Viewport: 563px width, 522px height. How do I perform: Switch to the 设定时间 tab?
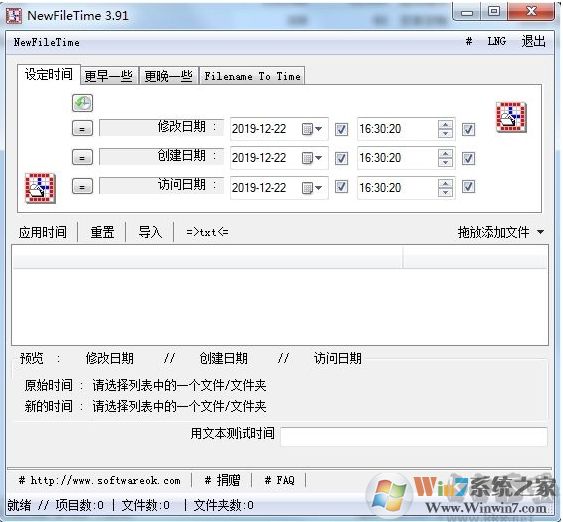(x=49, y=75)
